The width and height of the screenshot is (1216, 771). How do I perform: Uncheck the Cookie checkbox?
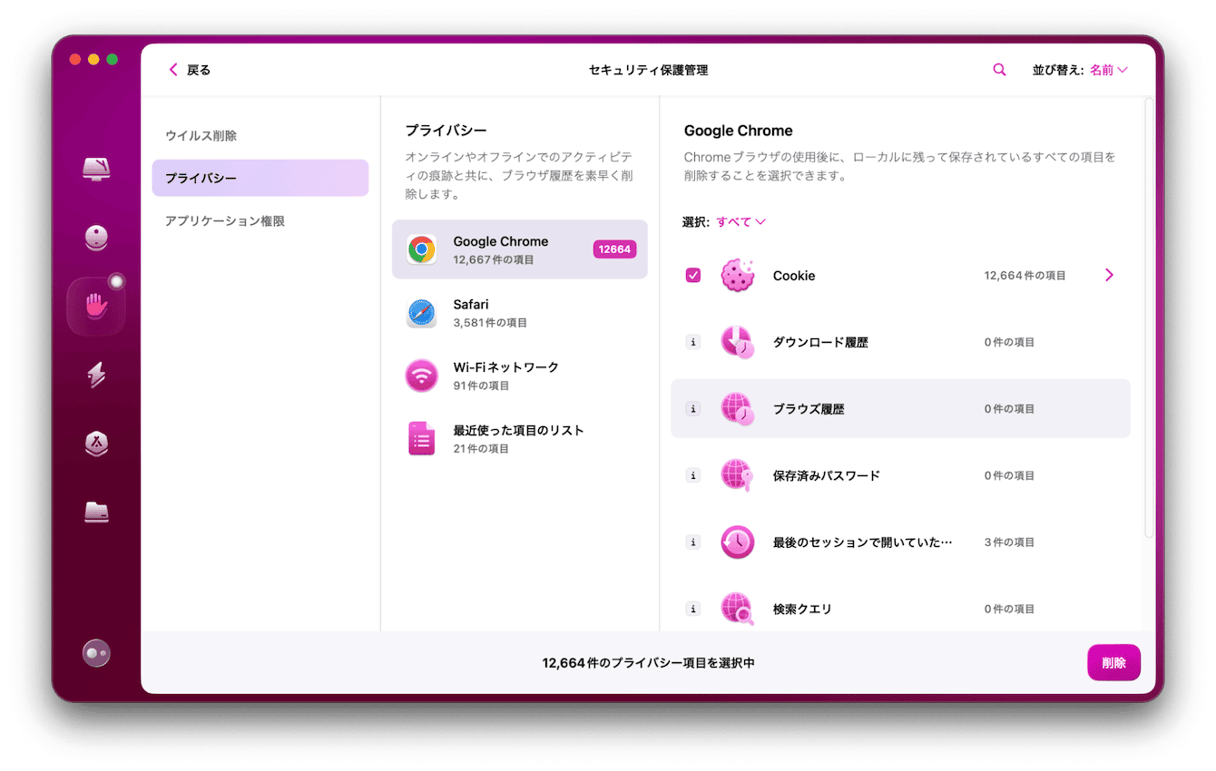coord(693,275)
